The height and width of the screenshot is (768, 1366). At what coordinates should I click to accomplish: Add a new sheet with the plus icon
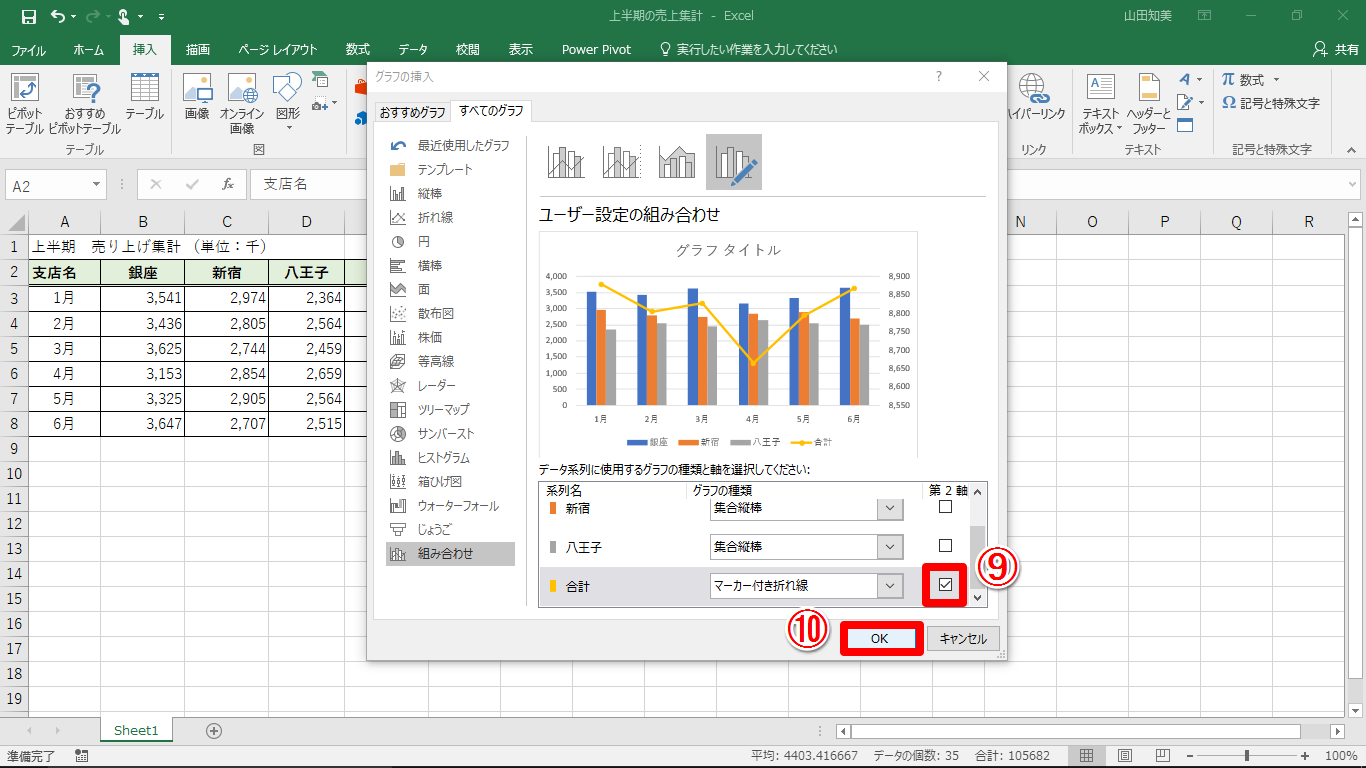(213, 731)
